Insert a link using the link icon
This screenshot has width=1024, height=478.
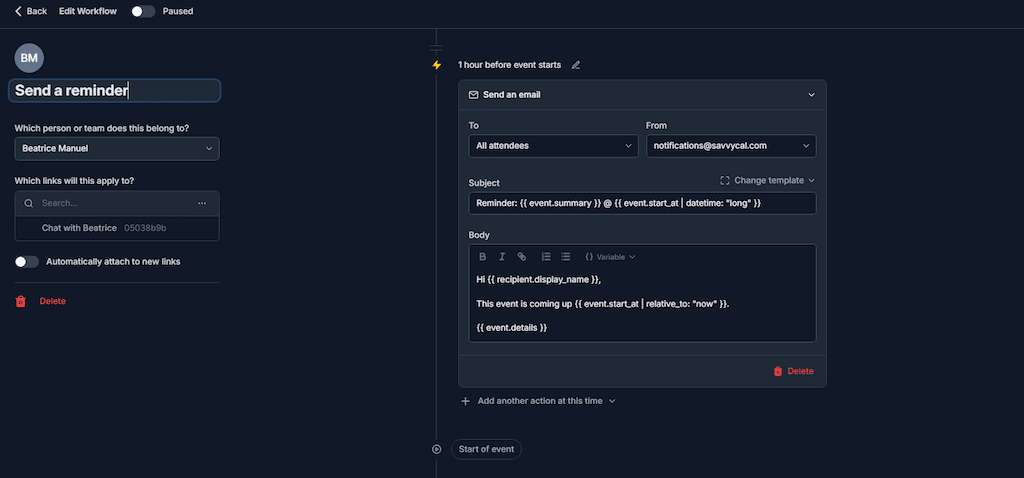coord(521,257)
